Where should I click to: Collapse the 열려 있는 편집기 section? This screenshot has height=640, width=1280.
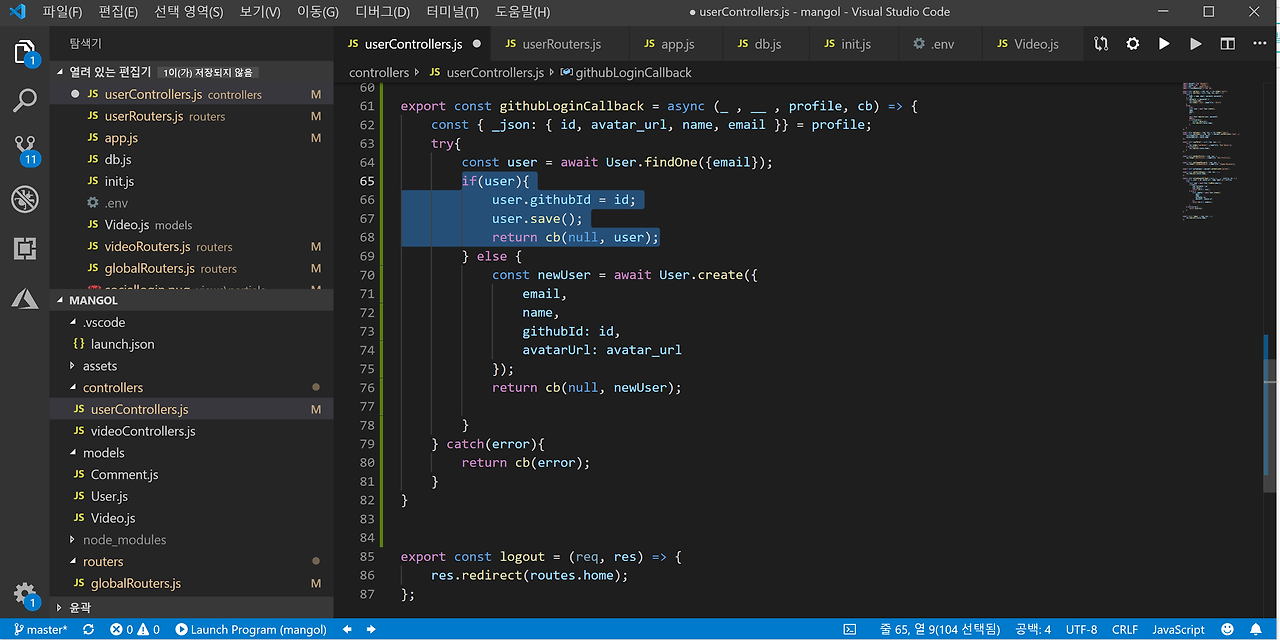[192, 72]
